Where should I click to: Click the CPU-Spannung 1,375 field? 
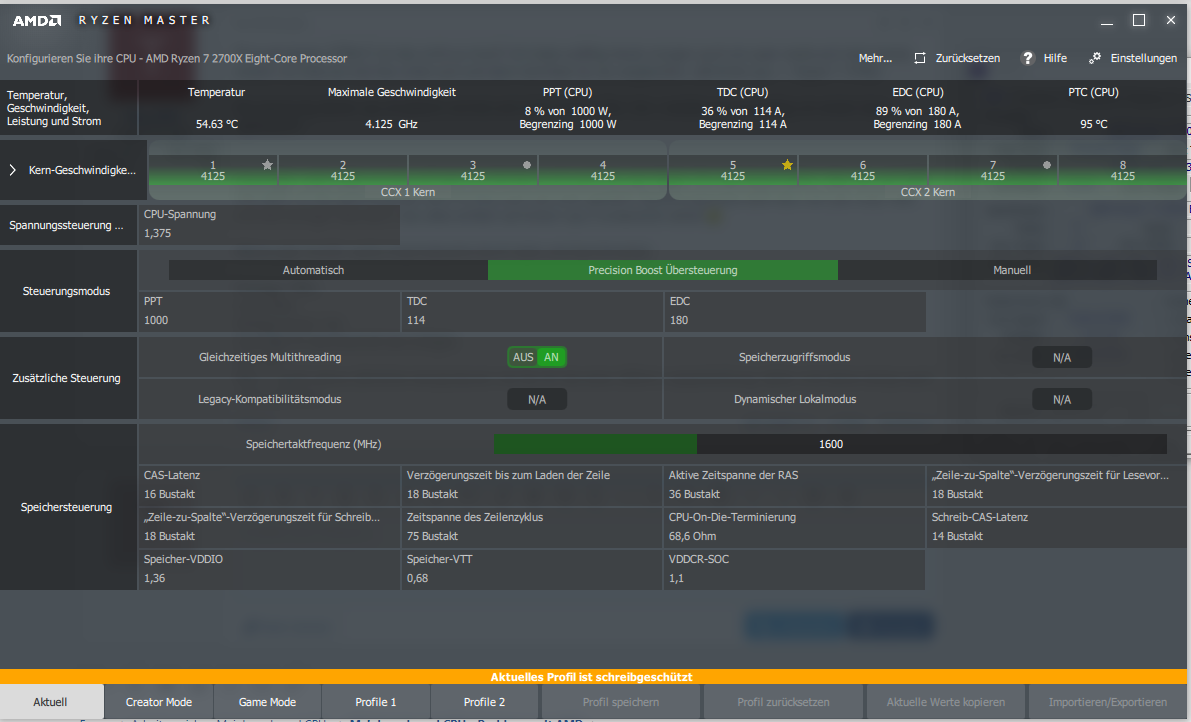point(269,225)
